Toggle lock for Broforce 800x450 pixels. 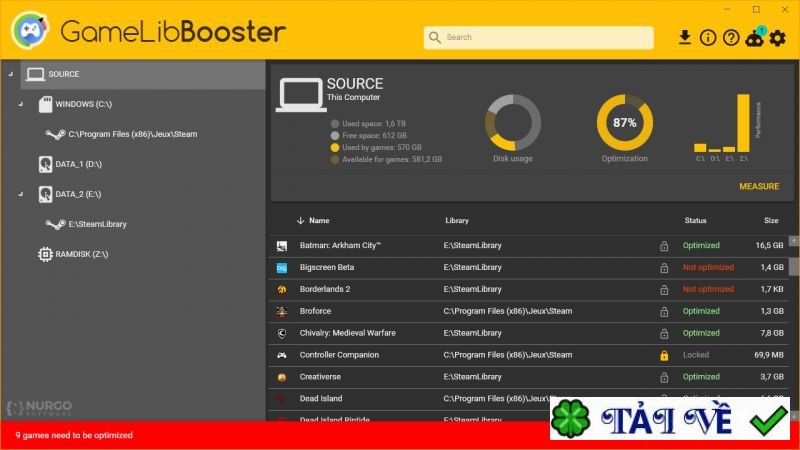(x=664, y=312)
